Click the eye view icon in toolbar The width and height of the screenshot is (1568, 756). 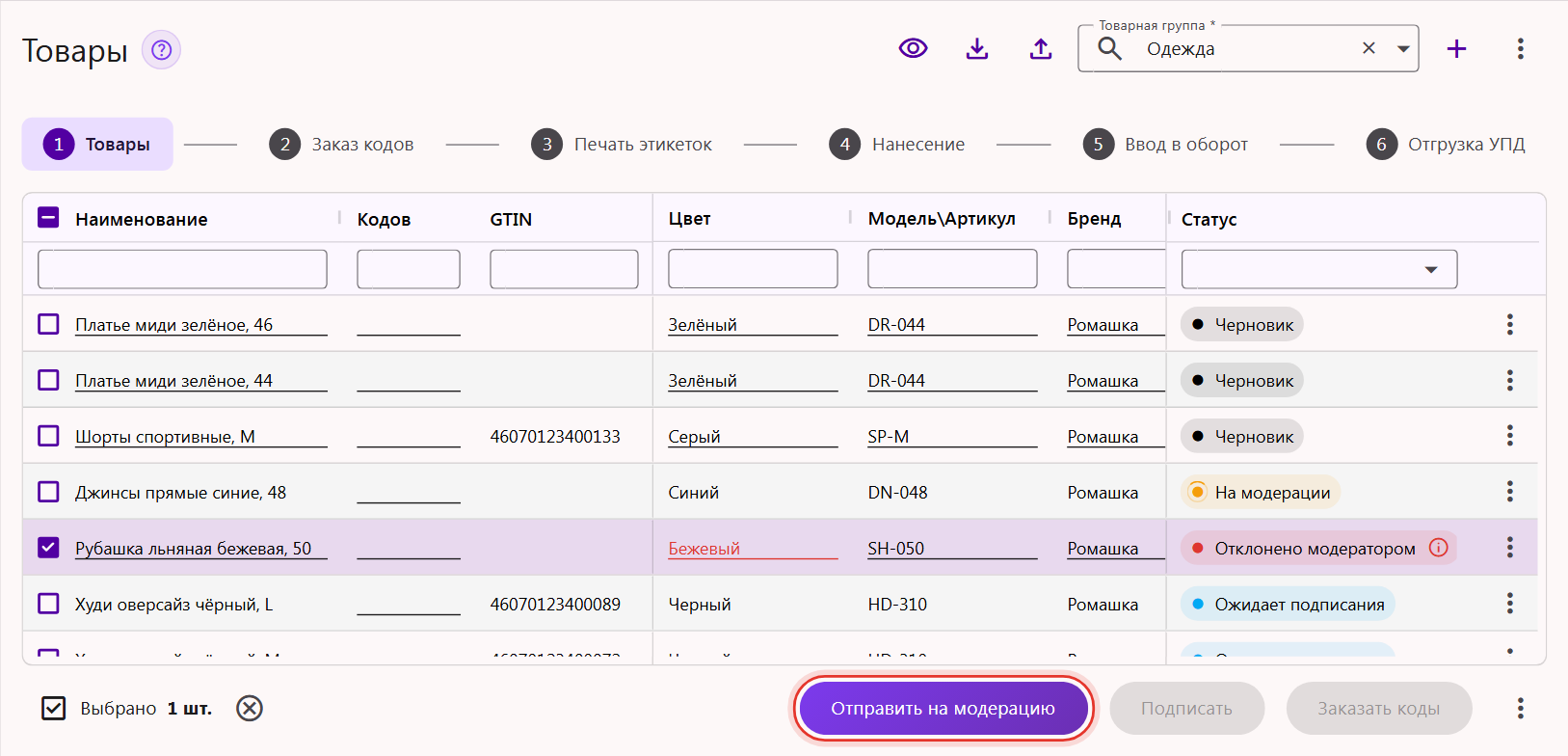914,48
